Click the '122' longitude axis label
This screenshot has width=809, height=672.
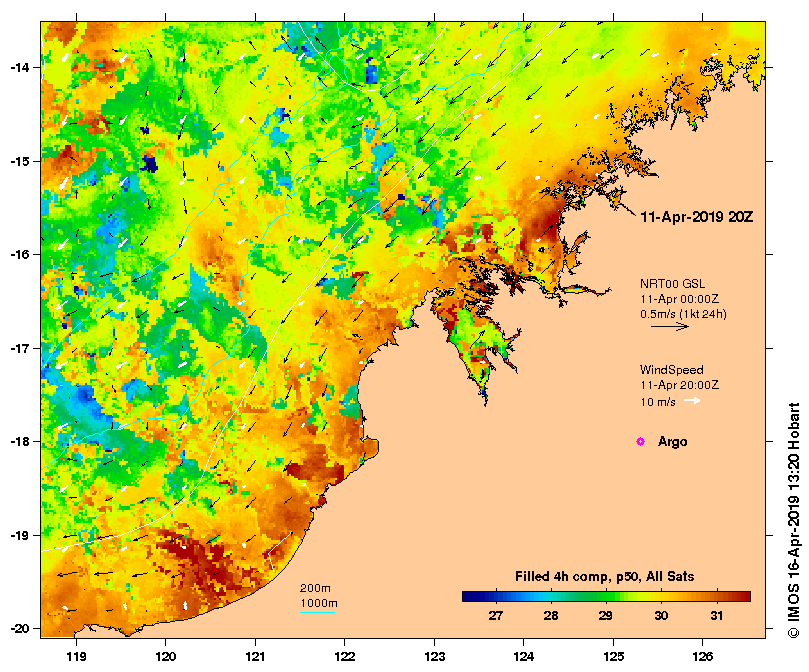coord(345,657)
